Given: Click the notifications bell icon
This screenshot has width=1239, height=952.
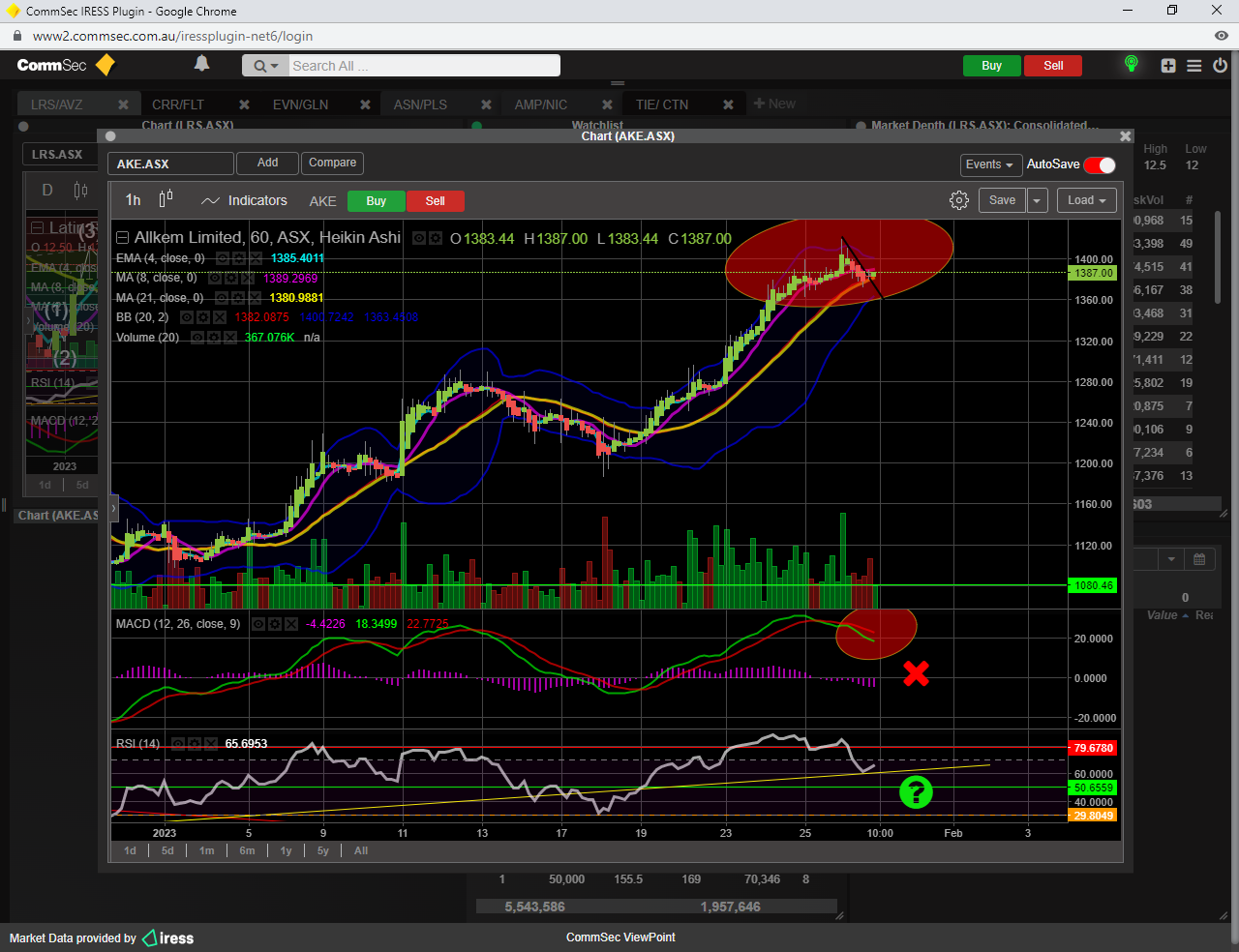Looking at the screenshot, I should point(201,64).
